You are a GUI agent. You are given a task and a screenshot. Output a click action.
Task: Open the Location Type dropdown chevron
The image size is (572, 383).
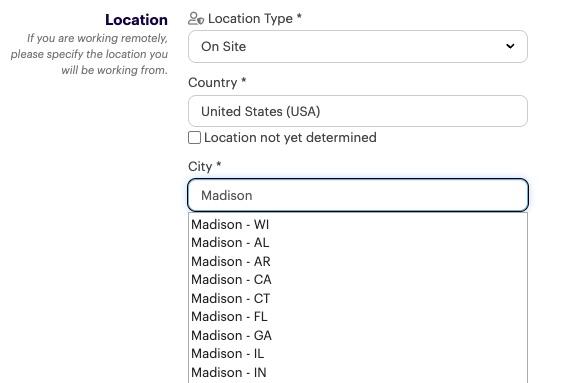click(x=510, y=46)
